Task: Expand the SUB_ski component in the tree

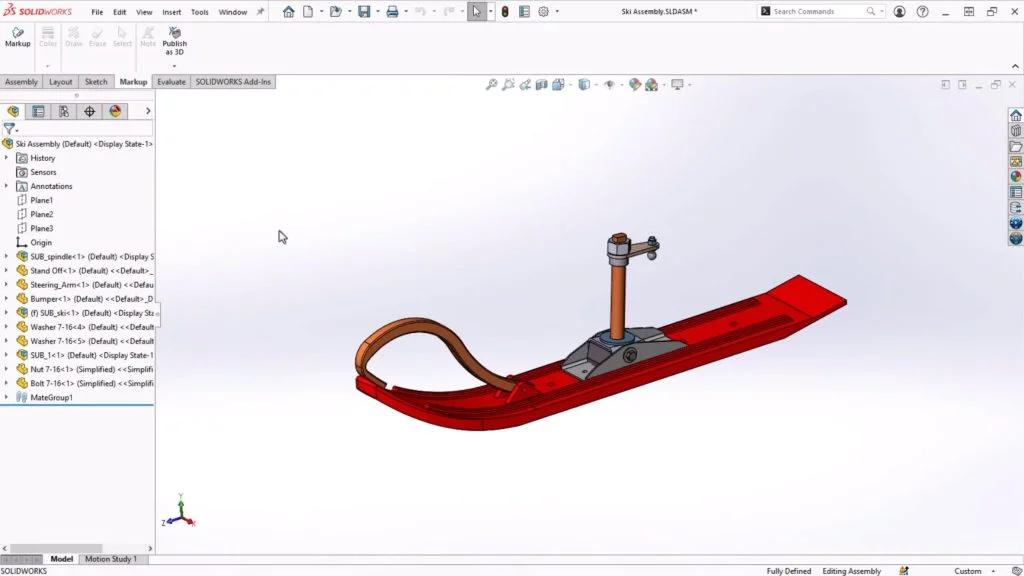Action: click(x=6, y=312)
